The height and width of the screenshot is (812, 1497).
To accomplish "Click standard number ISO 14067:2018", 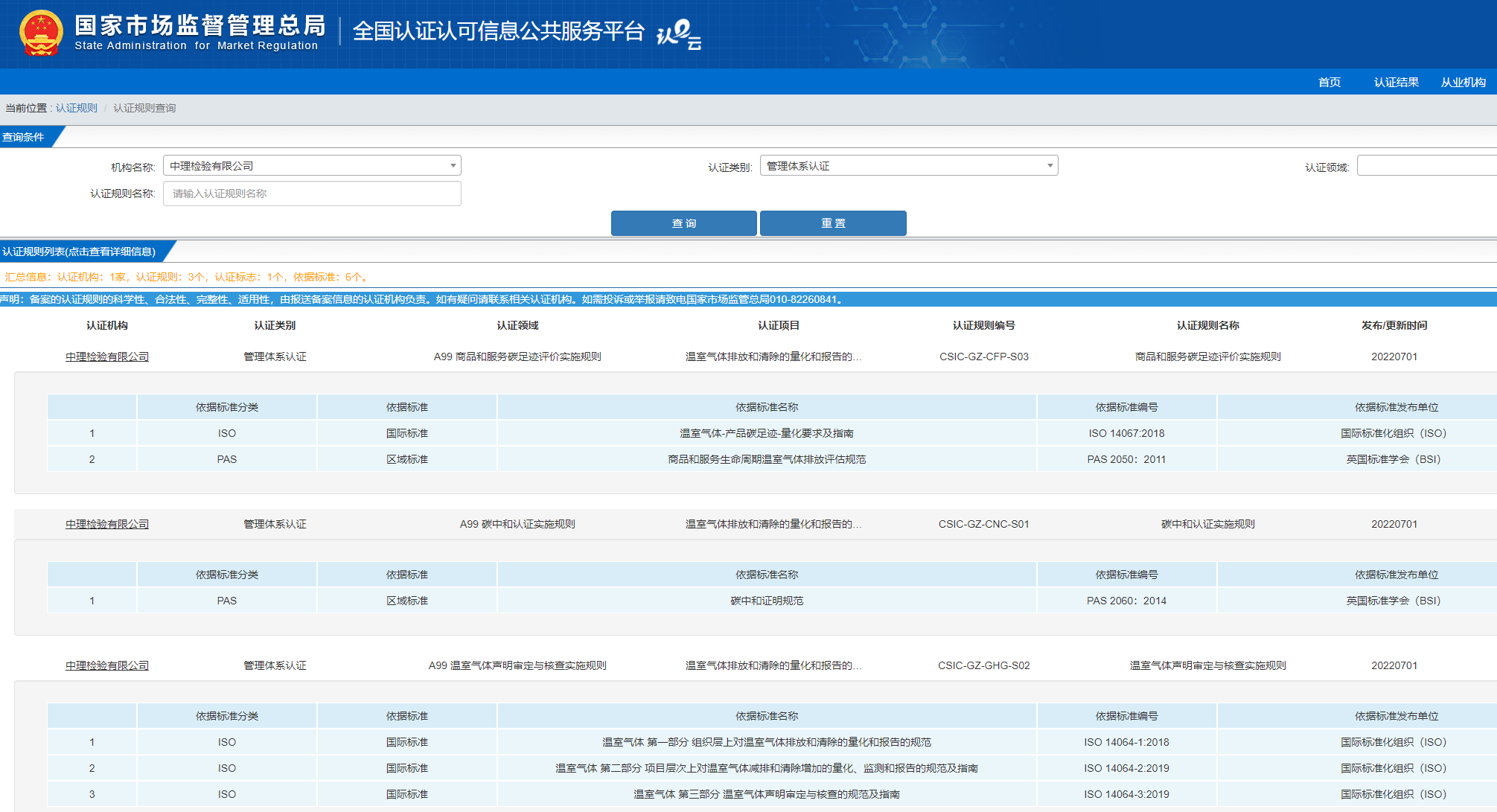I will point(1126,433).
